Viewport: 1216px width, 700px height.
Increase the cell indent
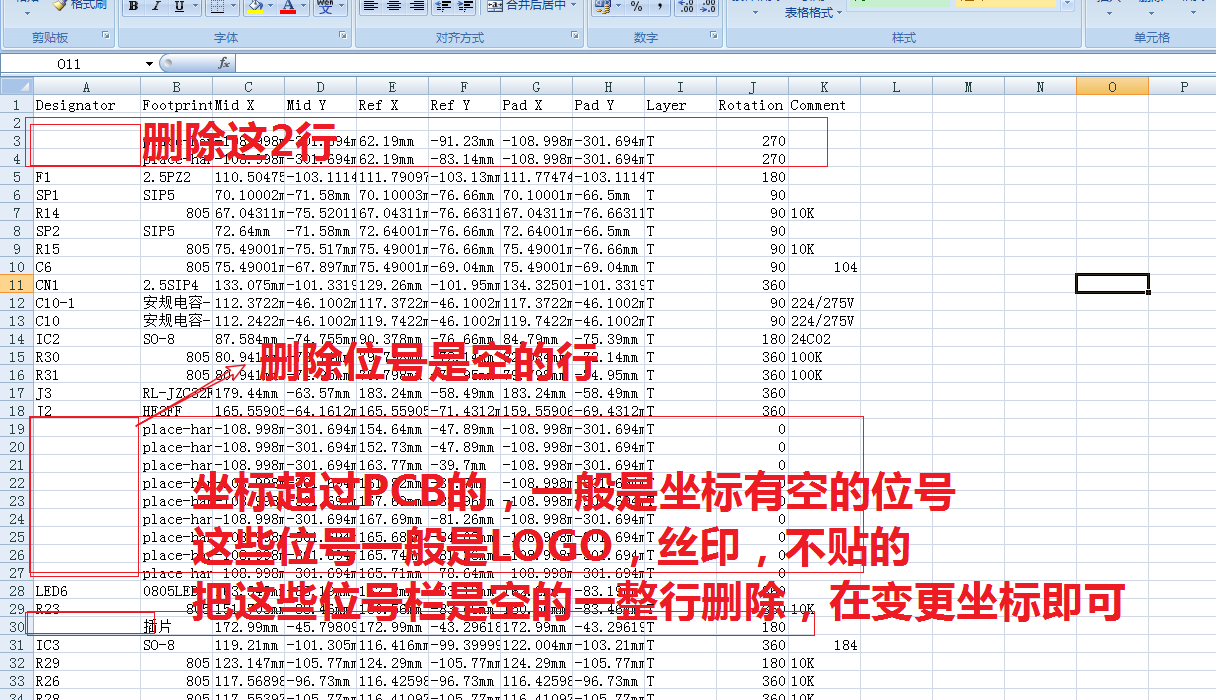(x=465, y=6)
